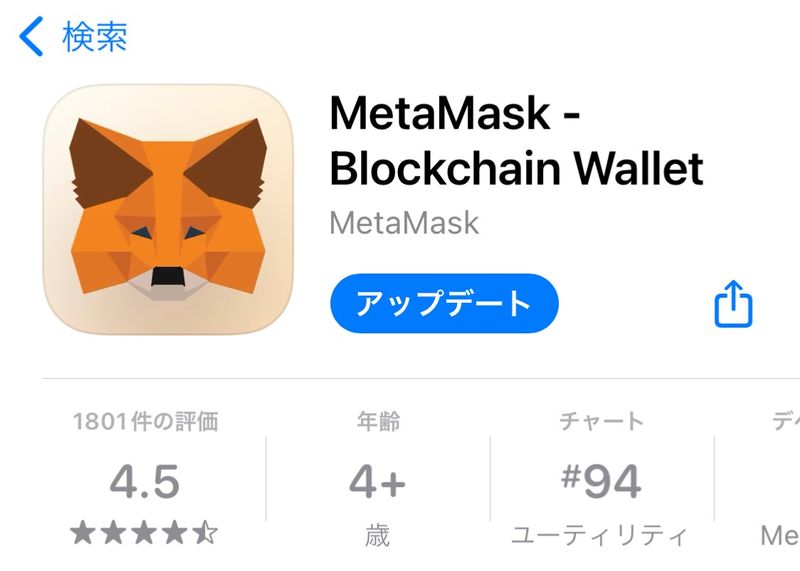The image size is (800, 571).
Task: Tap the first filled star
Action: [83, 533]
